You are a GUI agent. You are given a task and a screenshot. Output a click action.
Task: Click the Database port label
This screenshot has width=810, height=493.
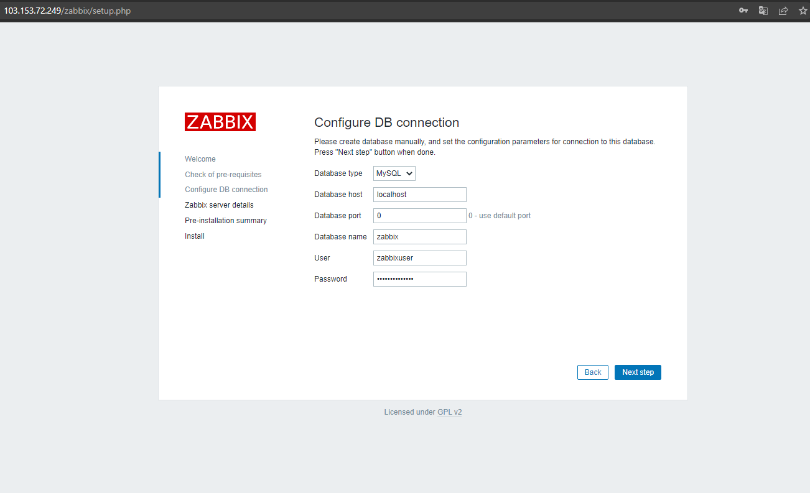338,215
